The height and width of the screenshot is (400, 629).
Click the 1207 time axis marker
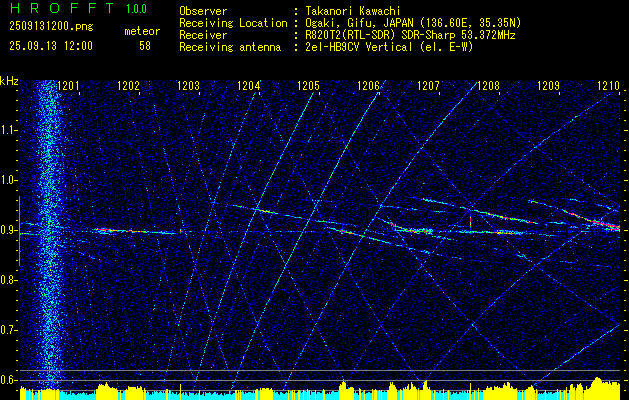tap(428, 85)
